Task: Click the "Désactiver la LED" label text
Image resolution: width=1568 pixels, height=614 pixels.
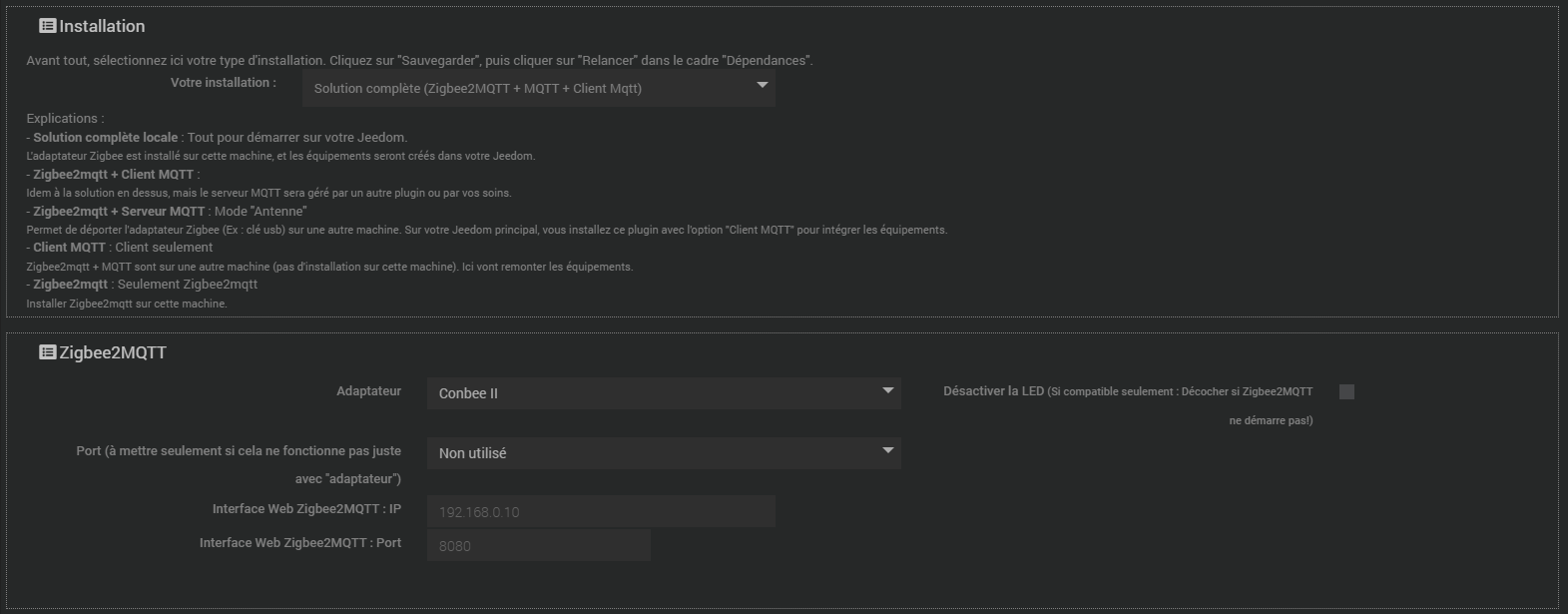Action: pyautogui.click(x=993, y=391)
